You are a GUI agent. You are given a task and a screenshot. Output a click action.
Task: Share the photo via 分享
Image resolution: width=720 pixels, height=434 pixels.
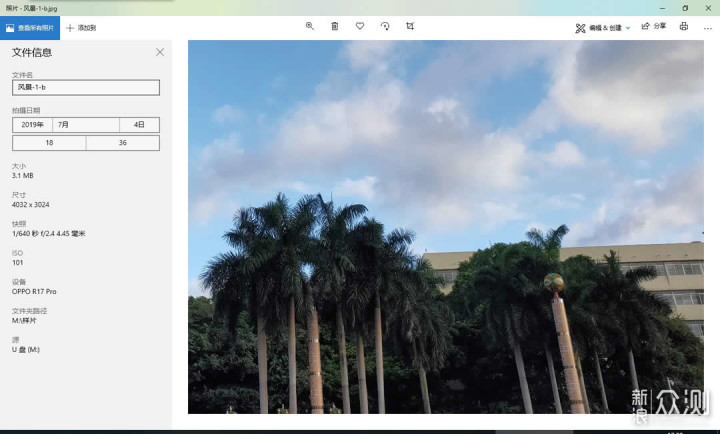point(653,27)
